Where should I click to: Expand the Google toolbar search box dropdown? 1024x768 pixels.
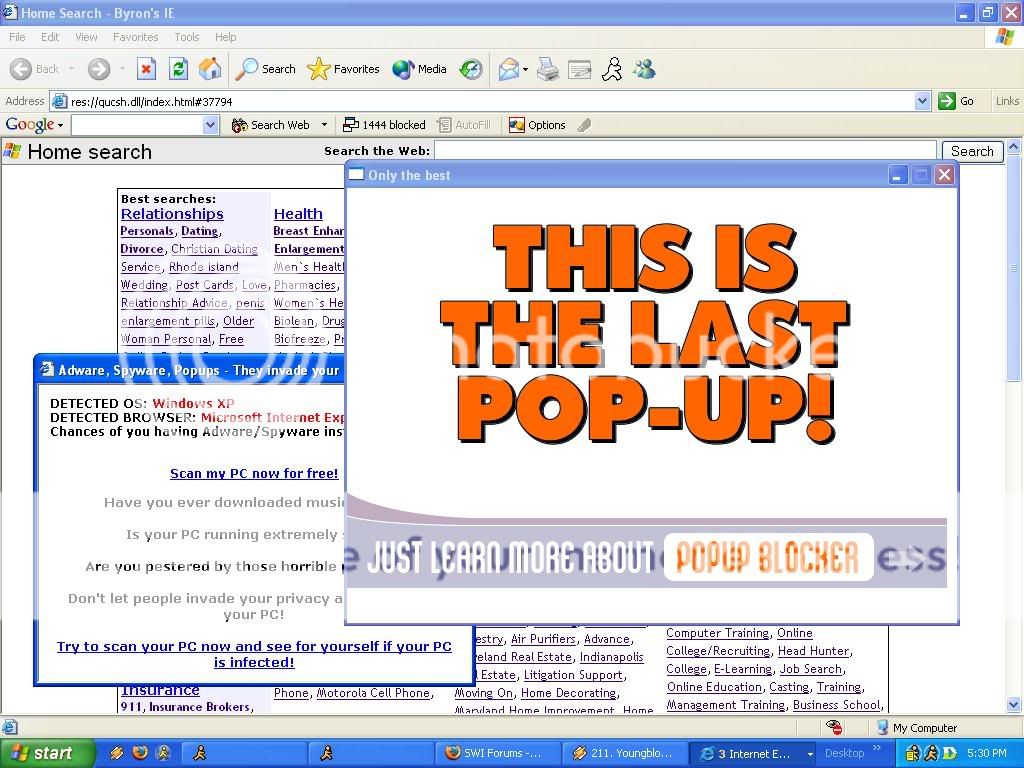pos(210,125)
